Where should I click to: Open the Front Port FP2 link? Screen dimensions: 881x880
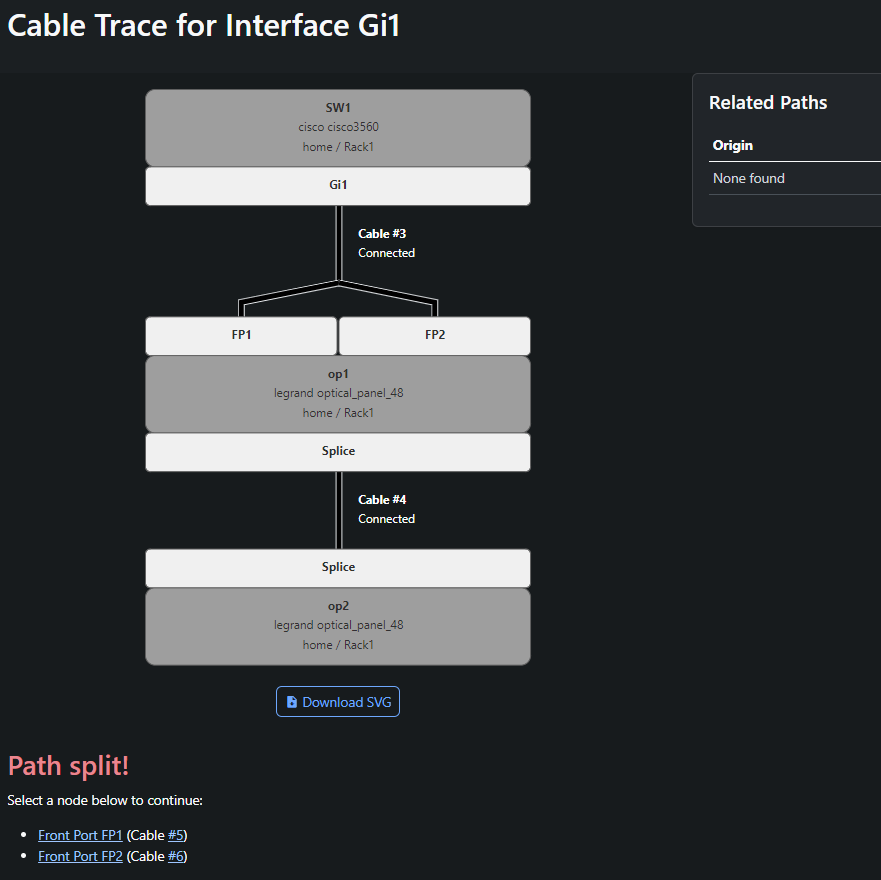coord(80,856)
